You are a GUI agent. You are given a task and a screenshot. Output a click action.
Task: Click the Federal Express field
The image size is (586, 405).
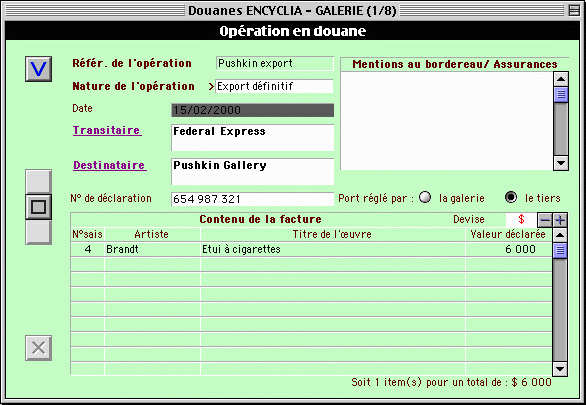252,138
